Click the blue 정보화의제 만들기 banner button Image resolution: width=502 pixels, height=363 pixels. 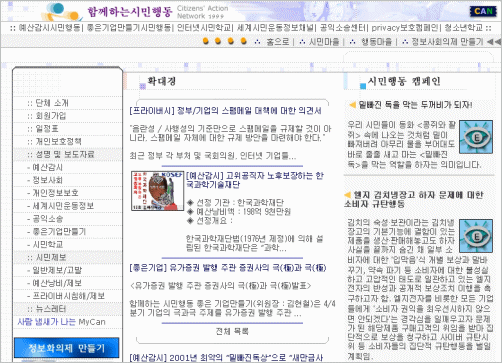coord(66,348)
